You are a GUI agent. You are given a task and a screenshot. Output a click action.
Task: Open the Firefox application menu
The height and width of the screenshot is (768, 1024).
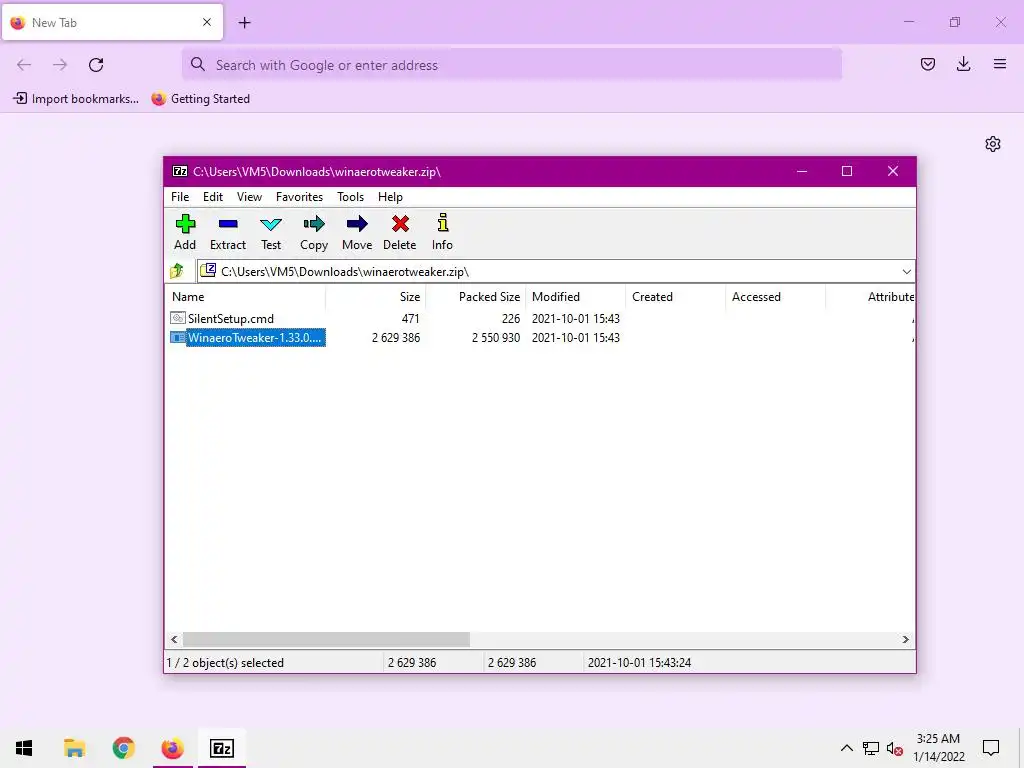tap(999, 64)
